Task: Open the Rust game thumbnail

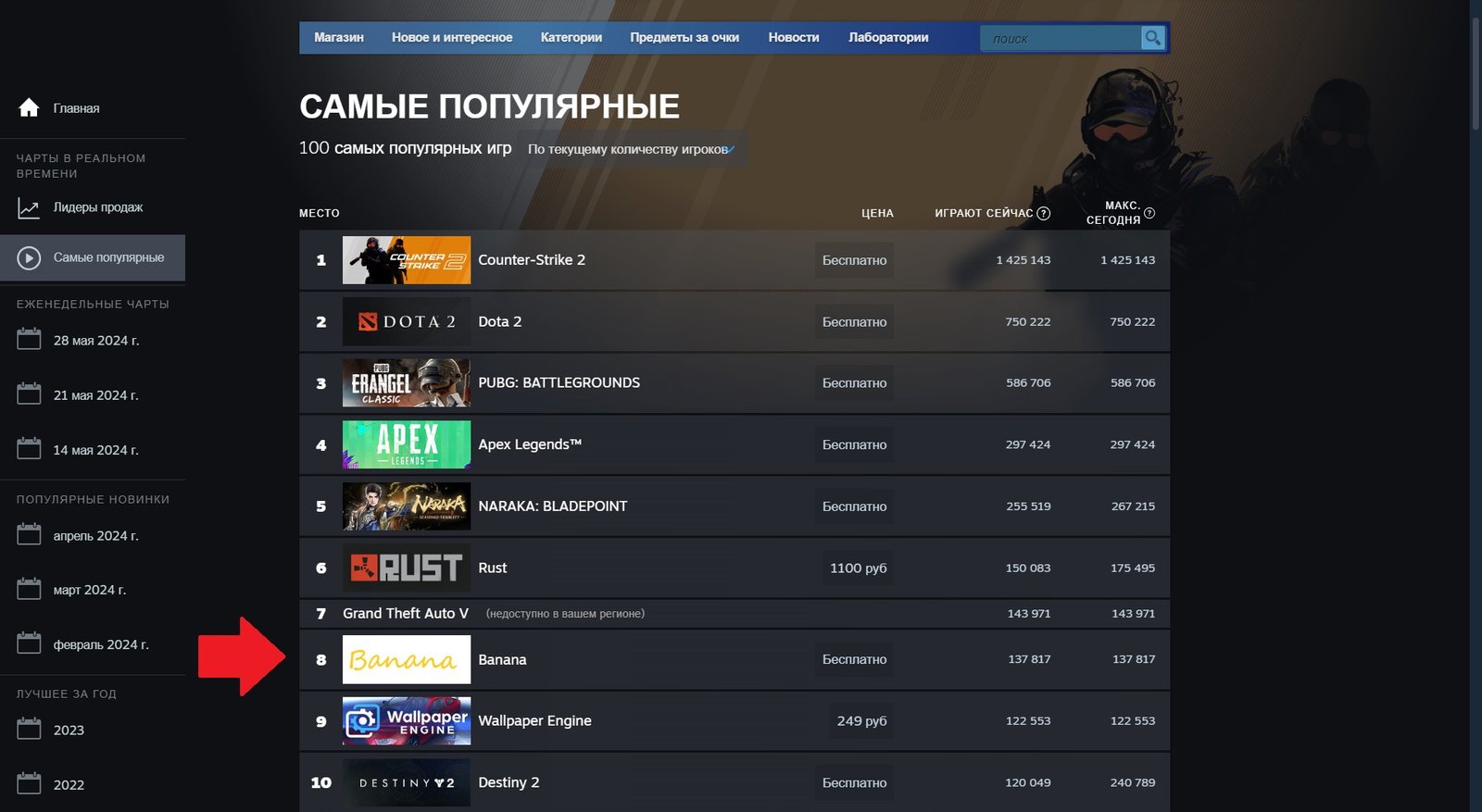Action: click(x=407, y=568)
